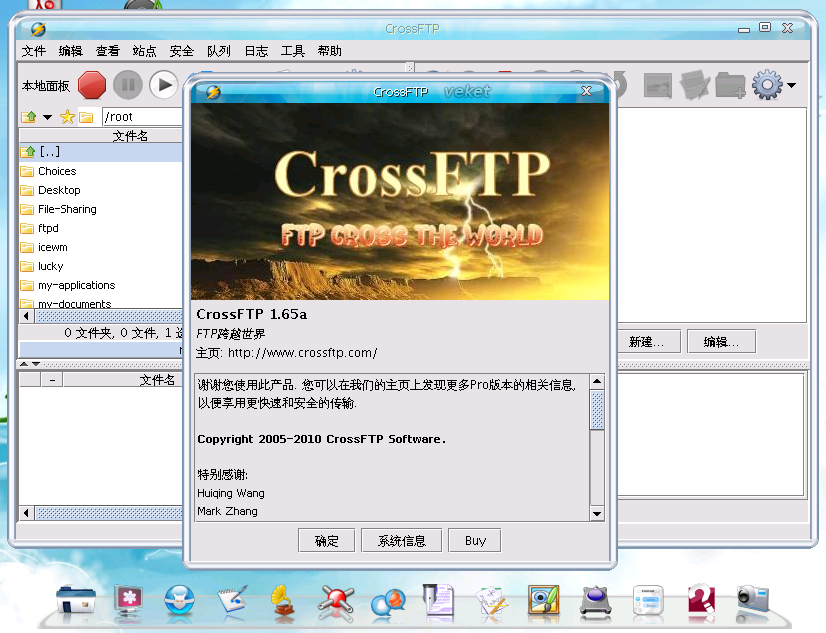
Task: Click the 'Copyright 2005-2010 CrossFTP Software.' text
Action: point(321,439)
